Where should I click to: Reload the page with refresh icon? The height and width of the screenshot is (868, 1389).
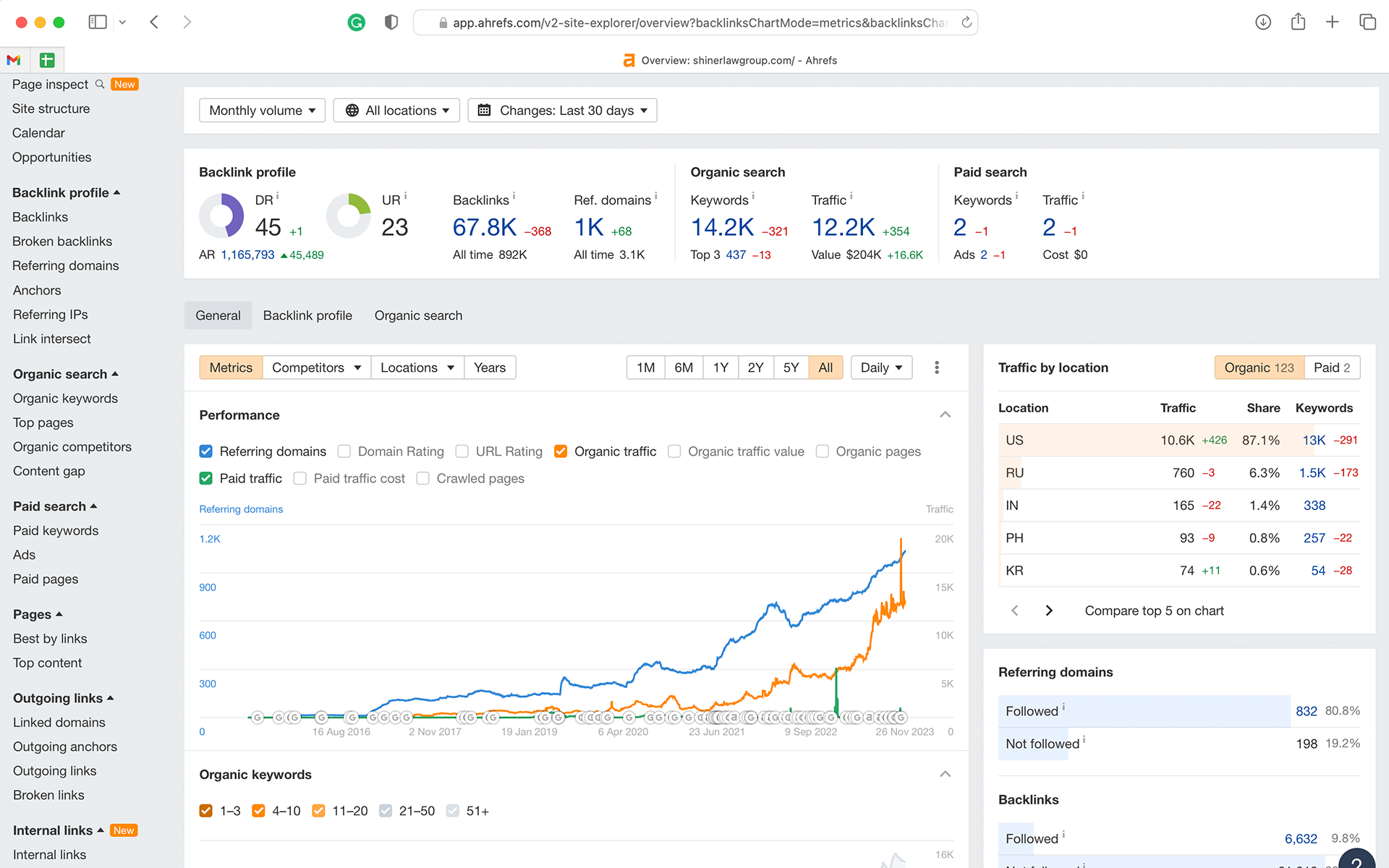(967, 22)
